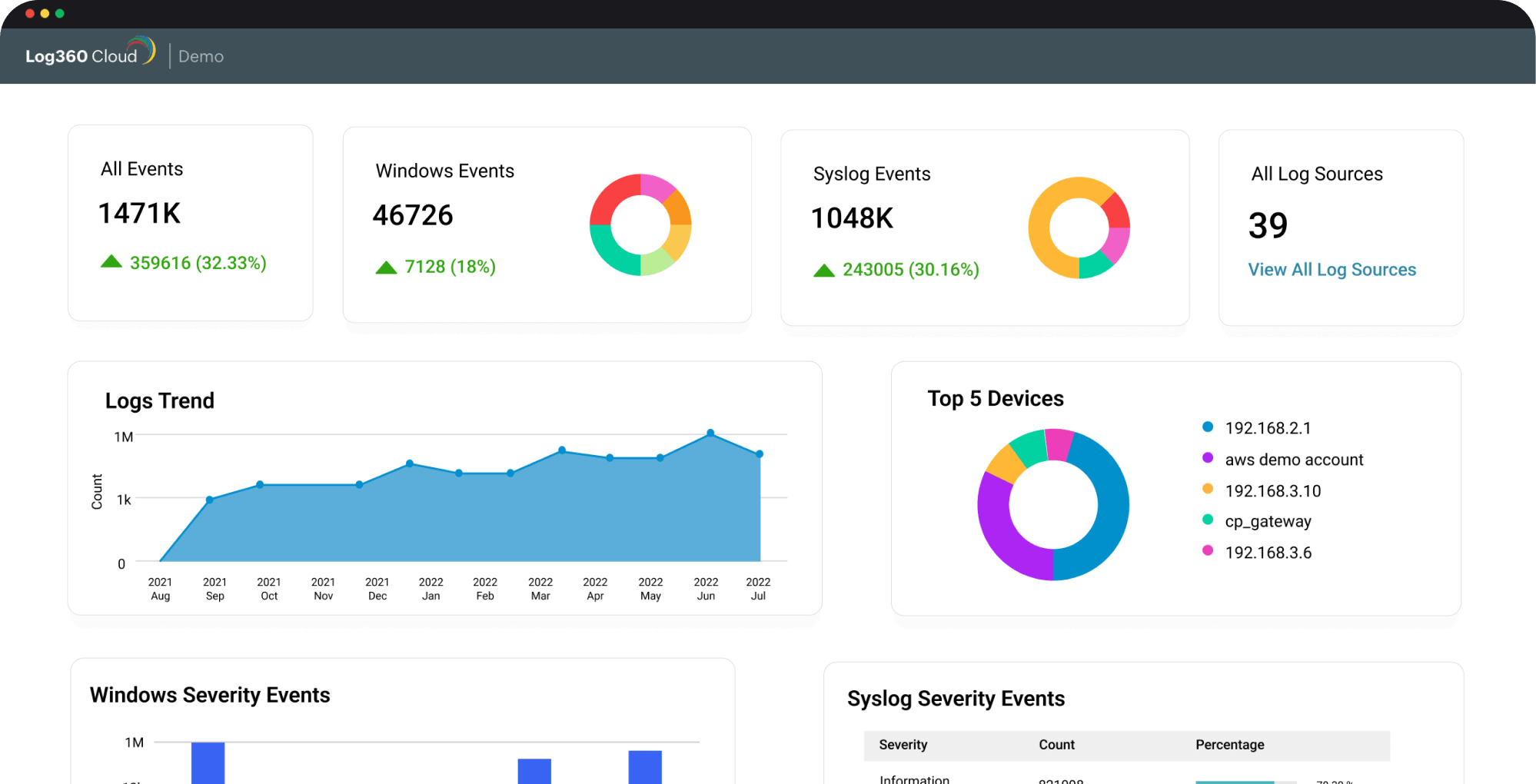Click the colorful rainbow logo icon in the header

145,49
